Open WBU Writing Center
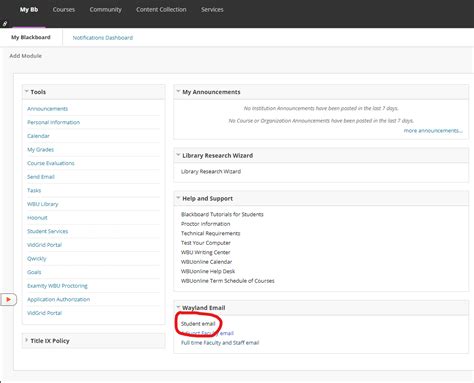 tap(205, 252)
